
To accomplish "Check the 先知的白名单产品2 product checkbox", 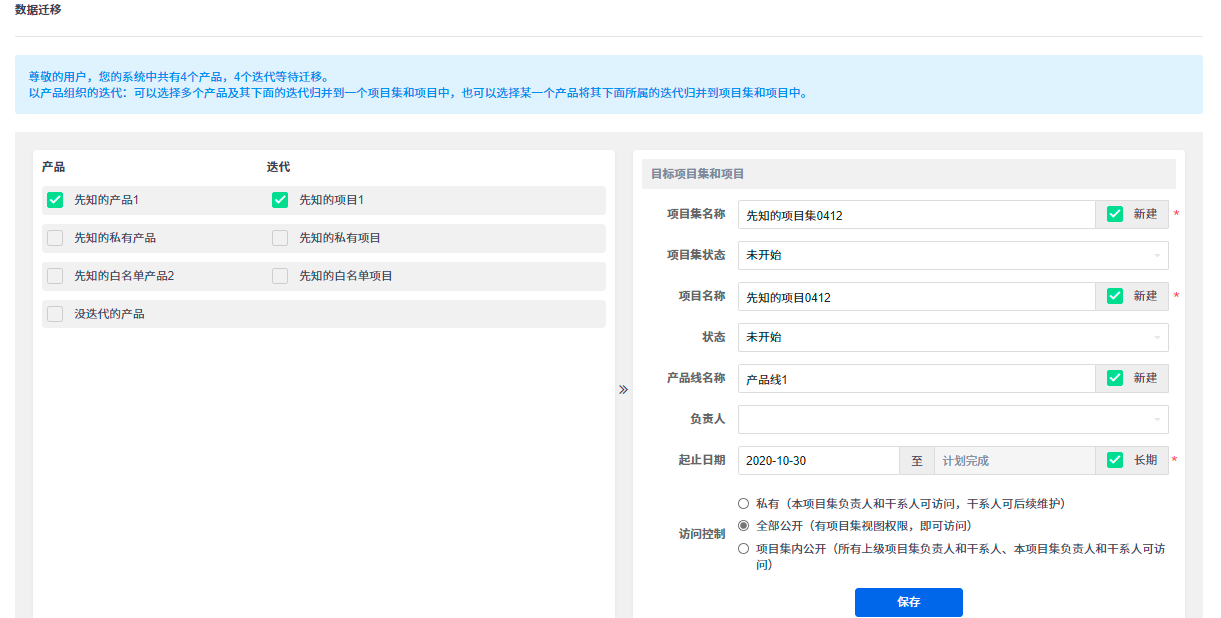I will pyautogui.click(x=55, y=276).
